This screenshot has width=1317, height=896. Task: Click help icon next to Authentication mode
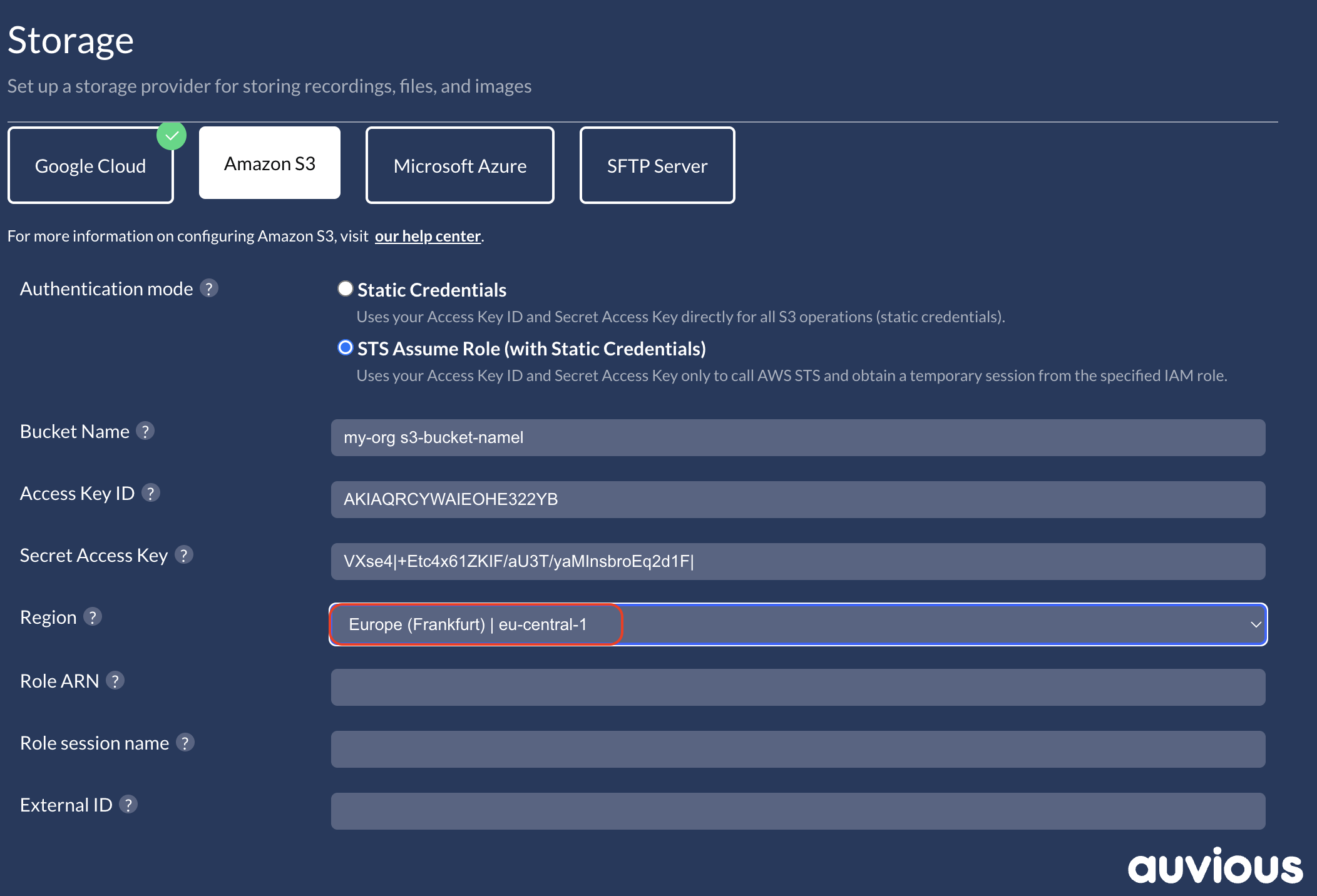pyautogui.click(x=209, y=288)
